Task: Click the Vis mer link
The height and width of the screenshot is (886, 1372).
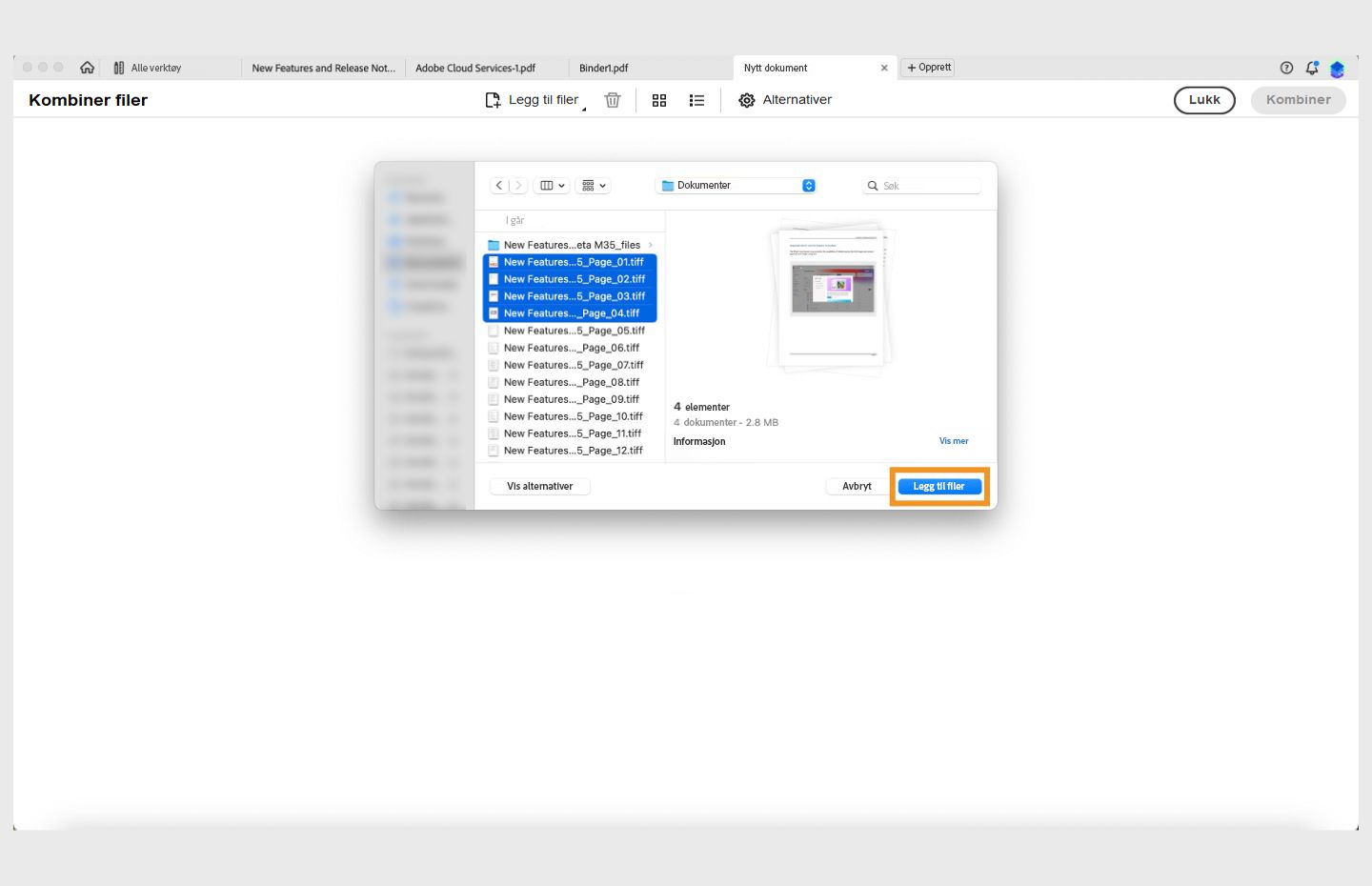Action: pos(954,440)
